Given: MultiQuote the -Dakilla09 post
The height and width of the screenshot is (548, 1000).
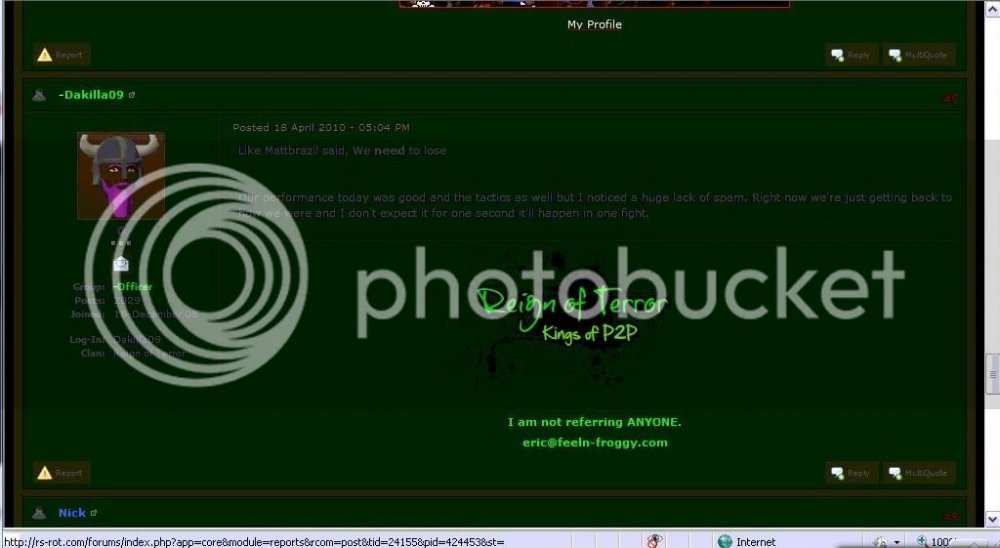Looking at the screenshot, I should click(919, 473).
